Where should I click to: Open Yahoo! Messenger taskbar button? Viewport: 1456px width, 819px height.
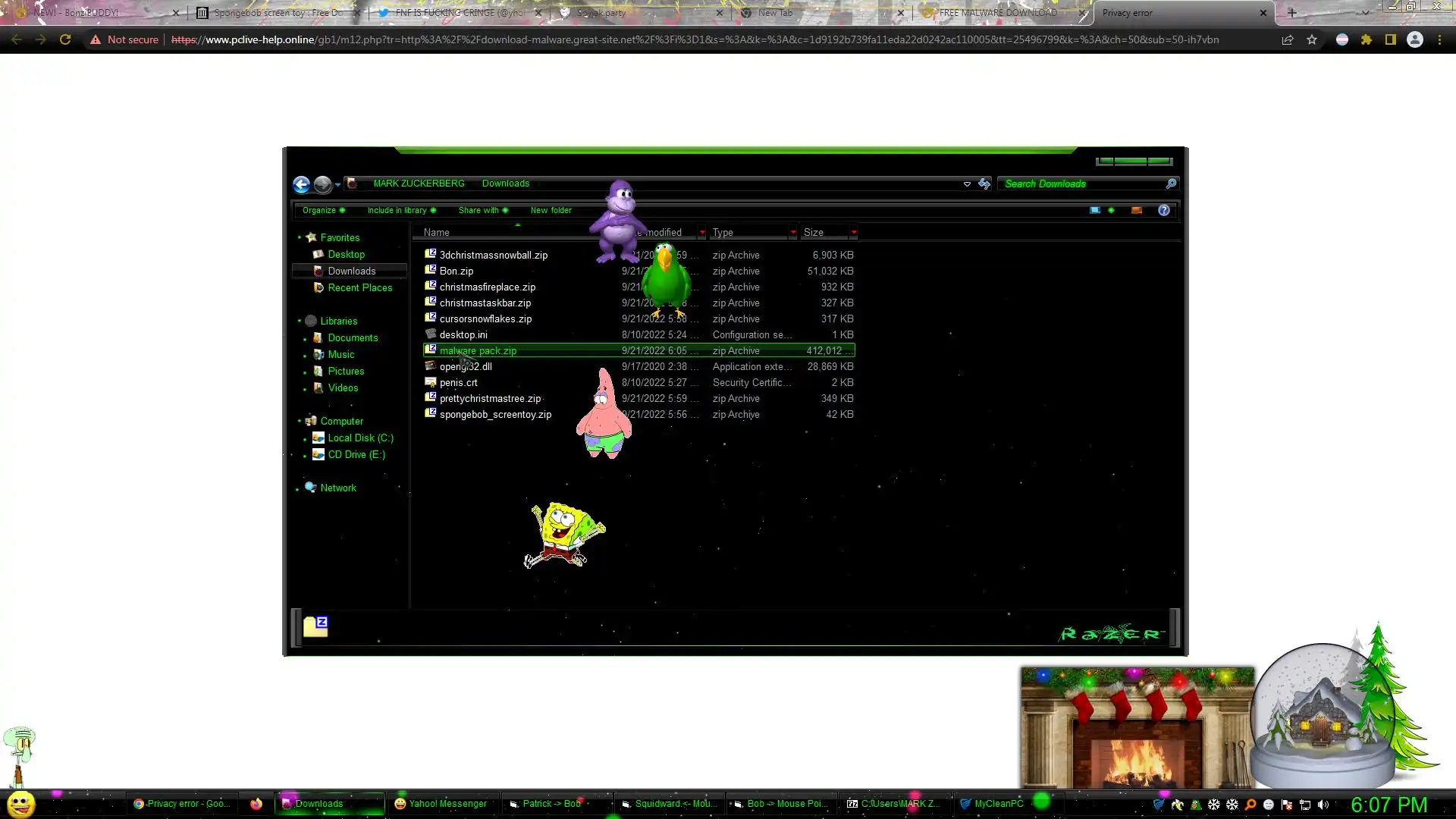(x=441, y=804)
